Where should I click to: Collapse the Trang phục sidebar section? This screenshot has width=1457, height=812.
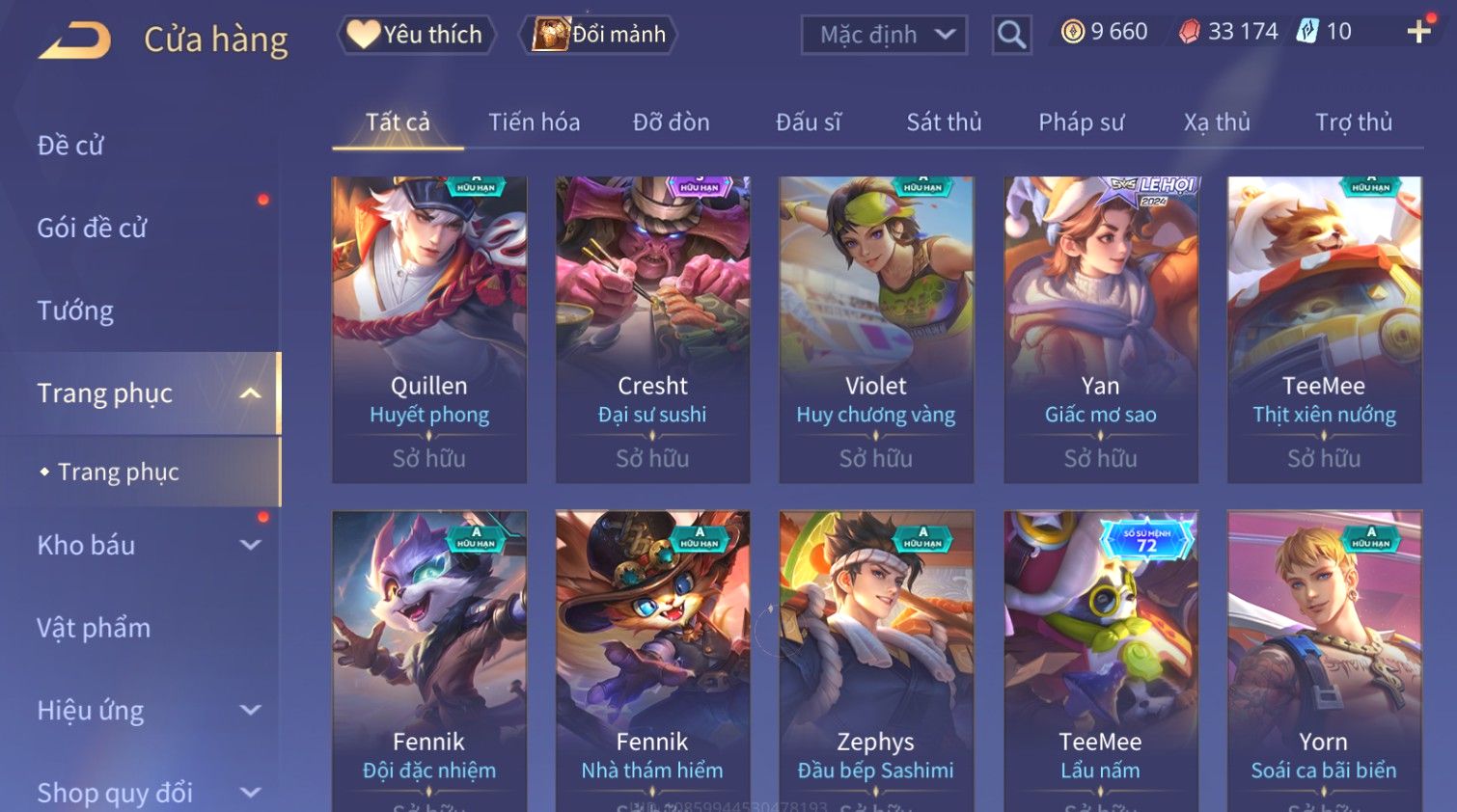250,393
